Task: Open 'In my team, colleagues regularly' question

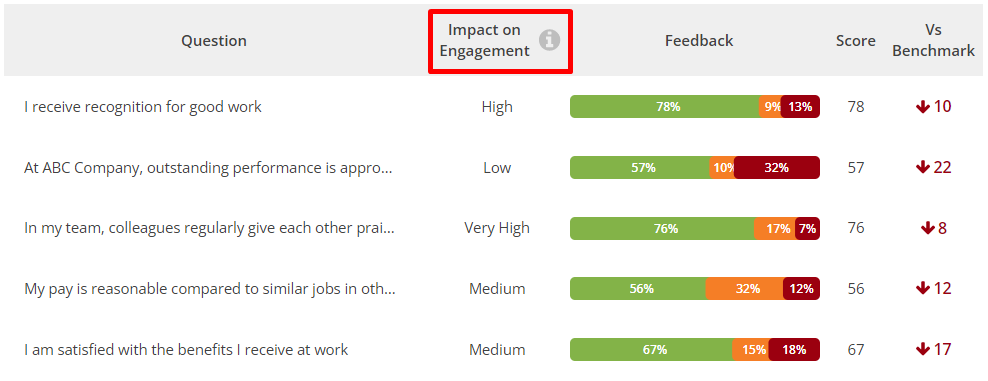Action: 209,229
